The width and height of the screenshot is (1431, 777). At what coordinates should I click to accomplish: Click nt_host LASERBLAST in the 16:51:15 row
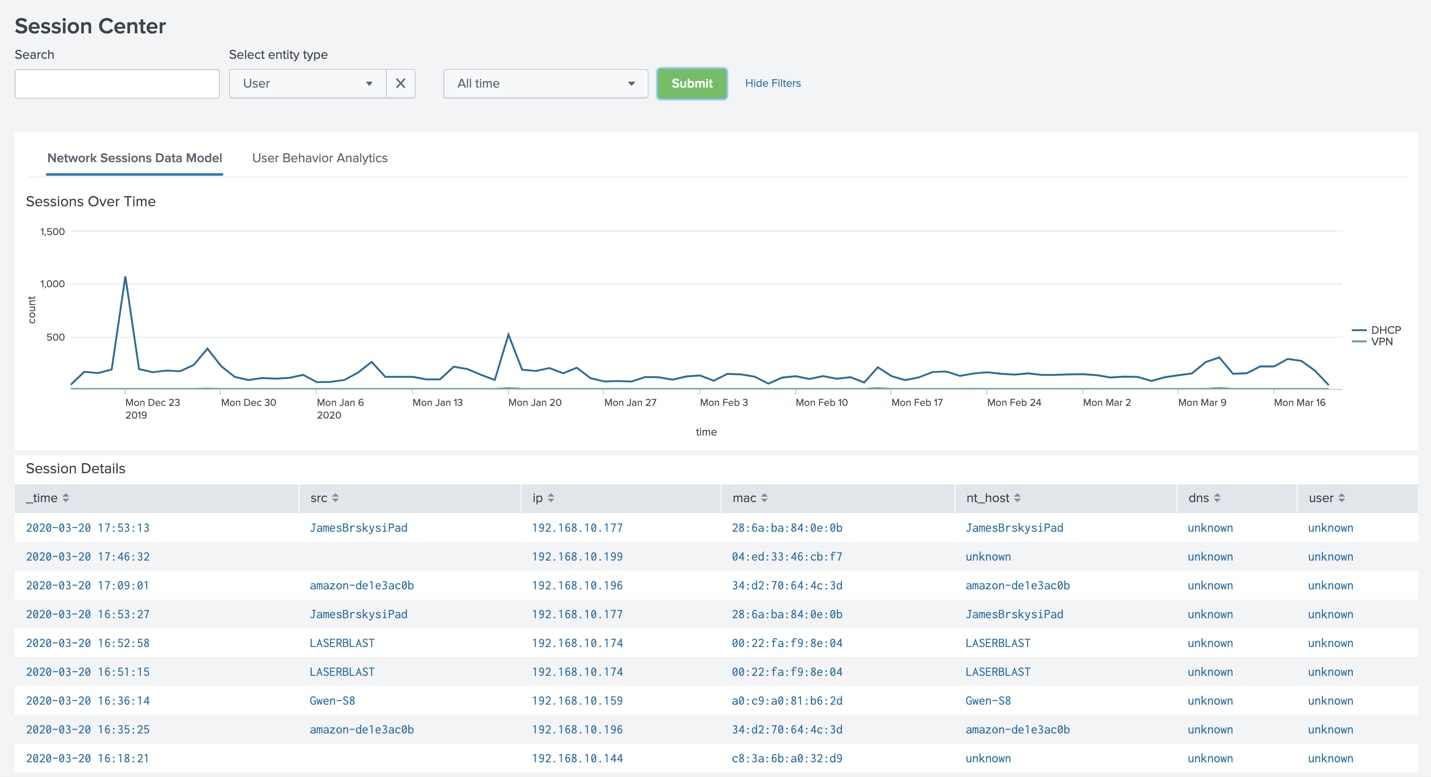click(998, 672)
